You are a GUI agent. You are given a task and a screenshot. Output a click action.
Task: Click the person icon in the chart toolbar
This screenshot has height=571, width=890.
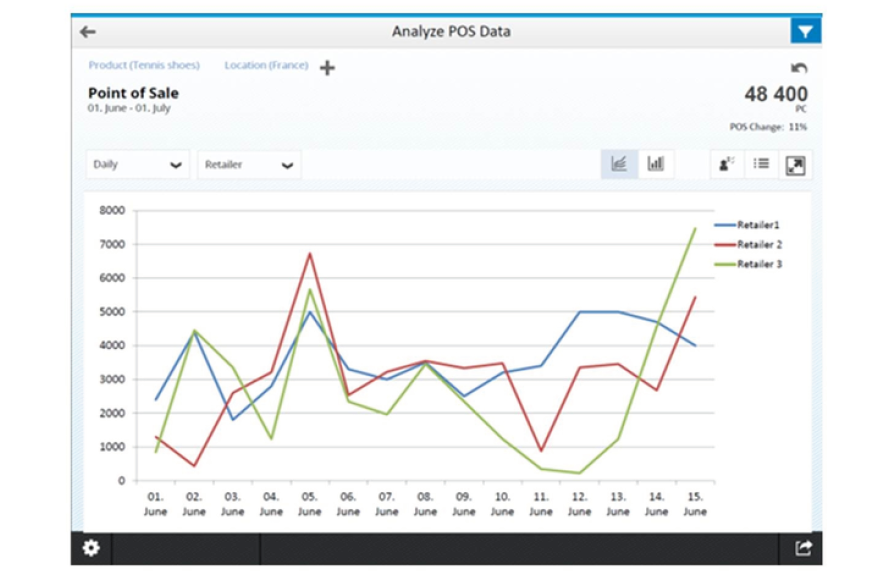click(x=727, y=165)
